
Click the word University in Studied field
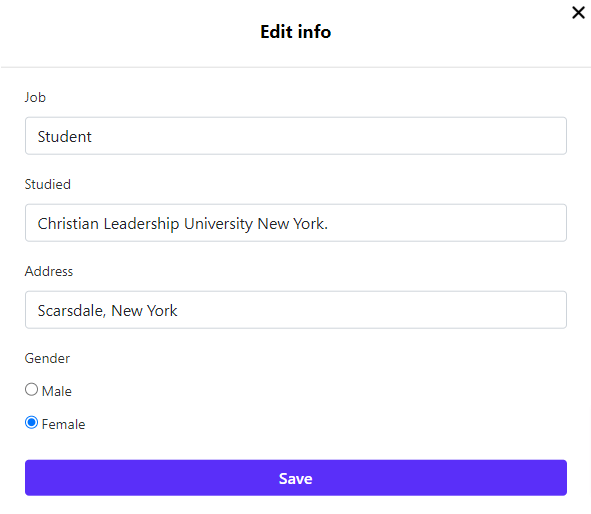pos(218,224)
